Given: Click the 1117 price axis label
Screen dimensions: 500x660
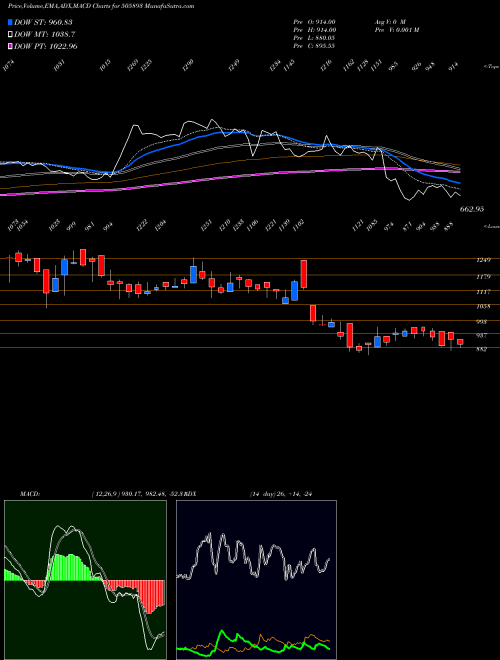Looking at the screenshot, I should 484,291.
